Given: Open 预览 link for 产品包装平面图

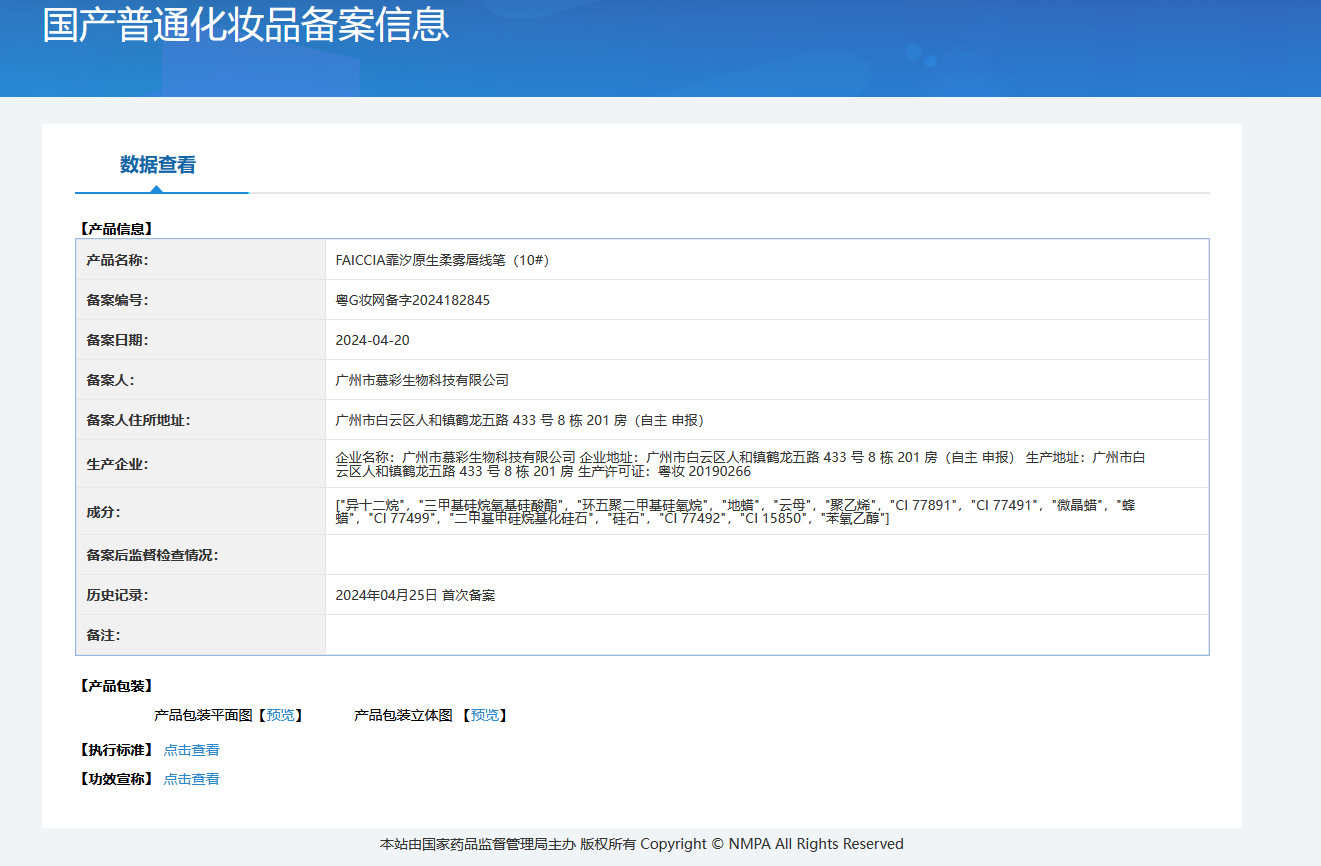Looking at the screenshot, I should click(x=280, y=715).
